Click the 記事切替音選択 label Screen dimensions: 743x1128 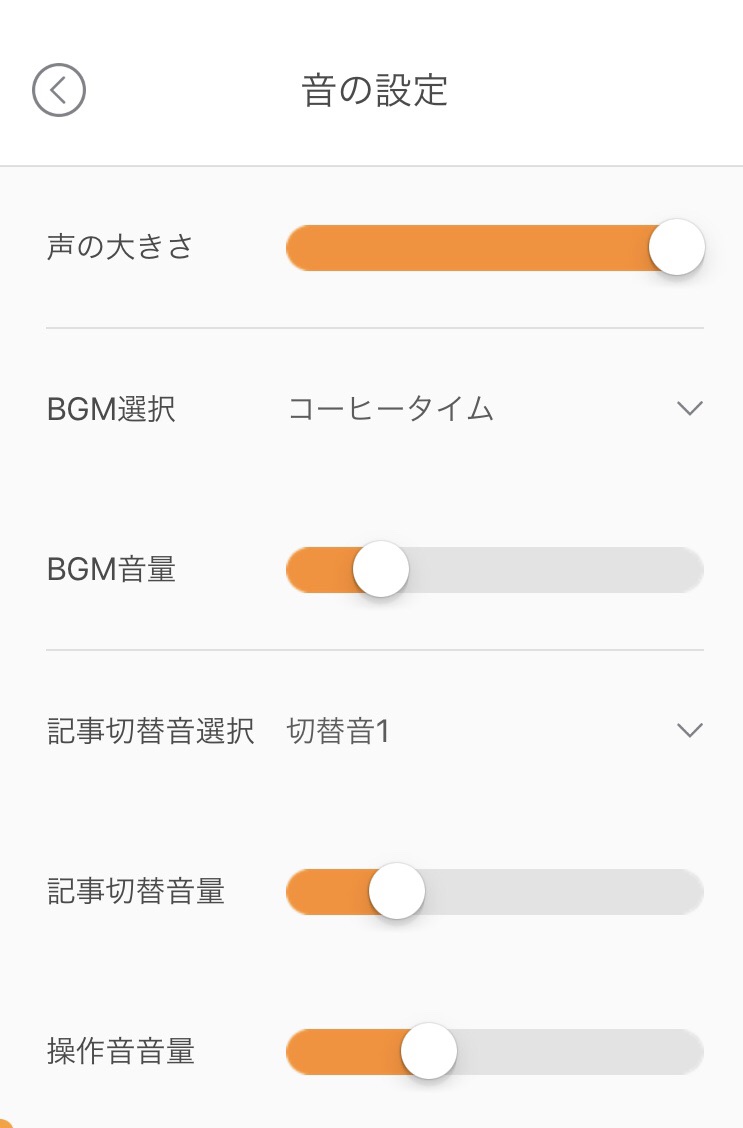(151, 731)
